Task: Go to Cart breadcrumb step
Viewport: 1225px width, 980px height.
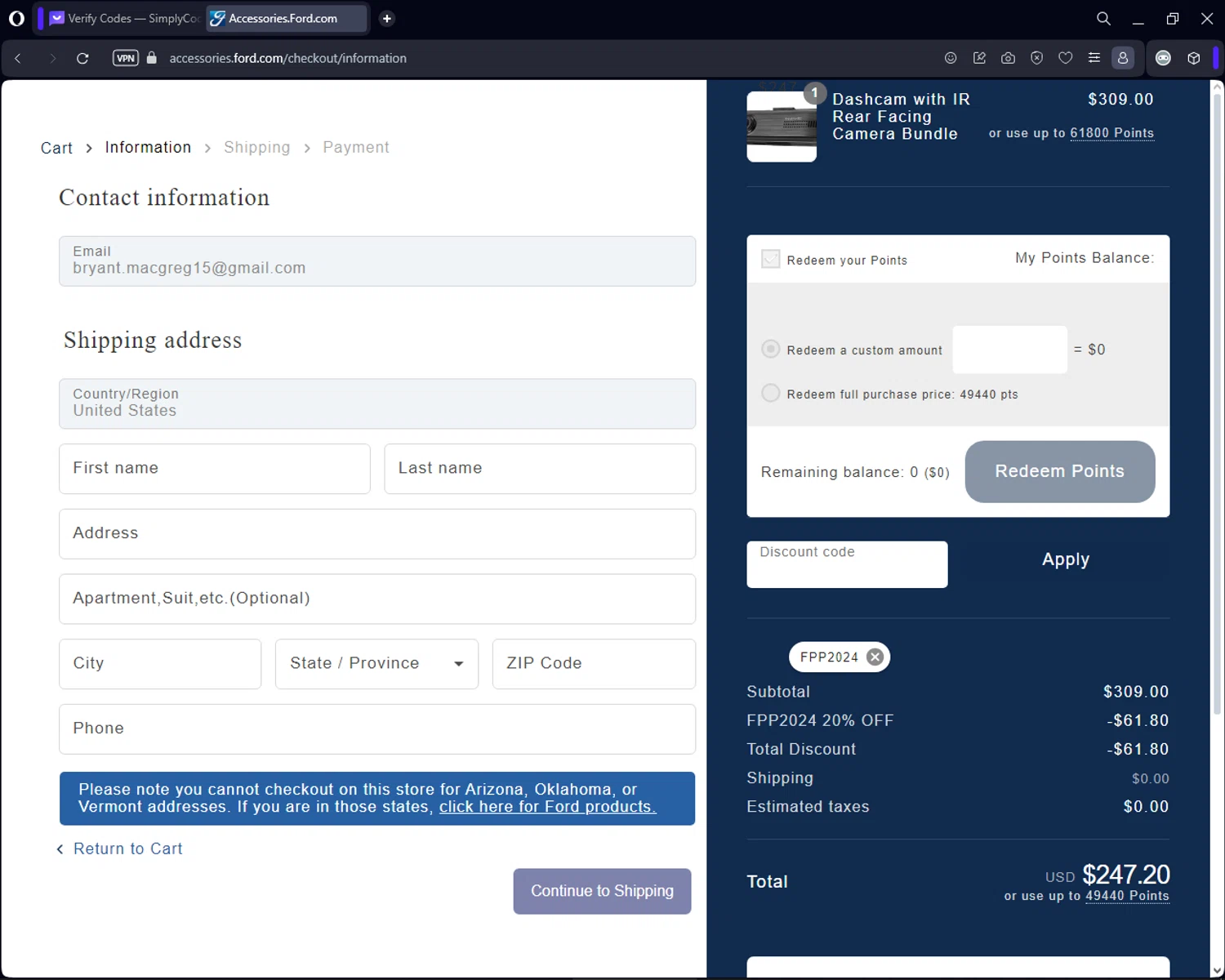Action: coord(56,148)
